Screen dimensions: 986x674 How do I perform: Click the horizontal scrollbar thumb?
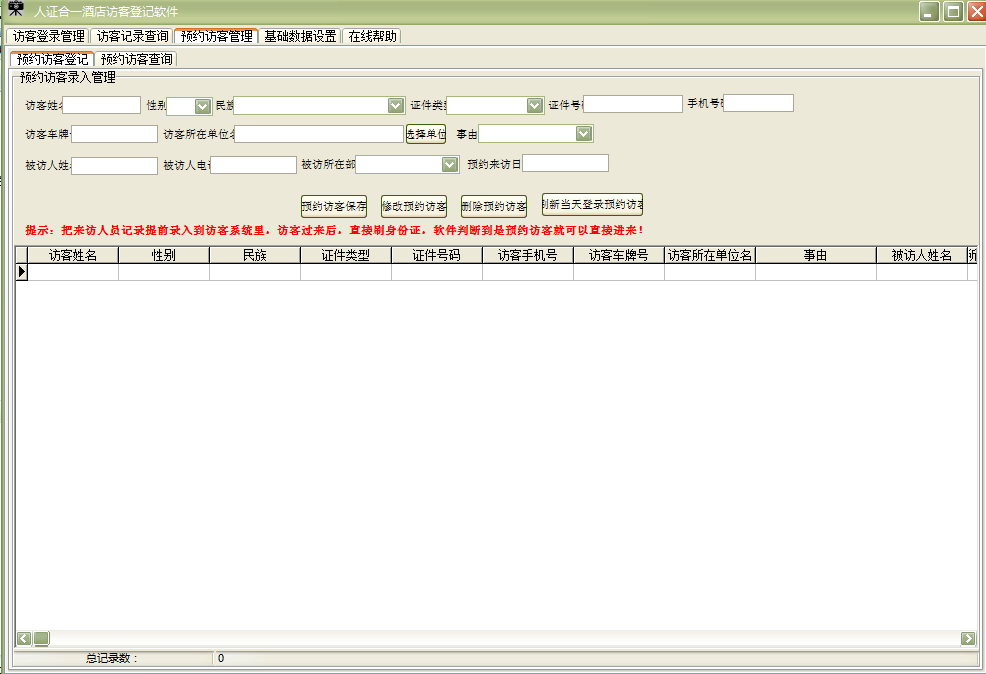(42, 639)
